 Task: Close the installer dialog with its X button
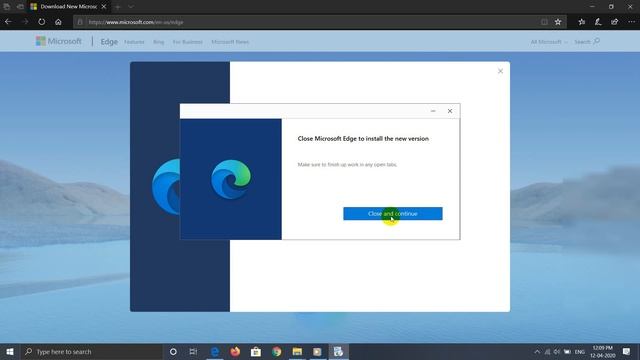coord(450,111)
